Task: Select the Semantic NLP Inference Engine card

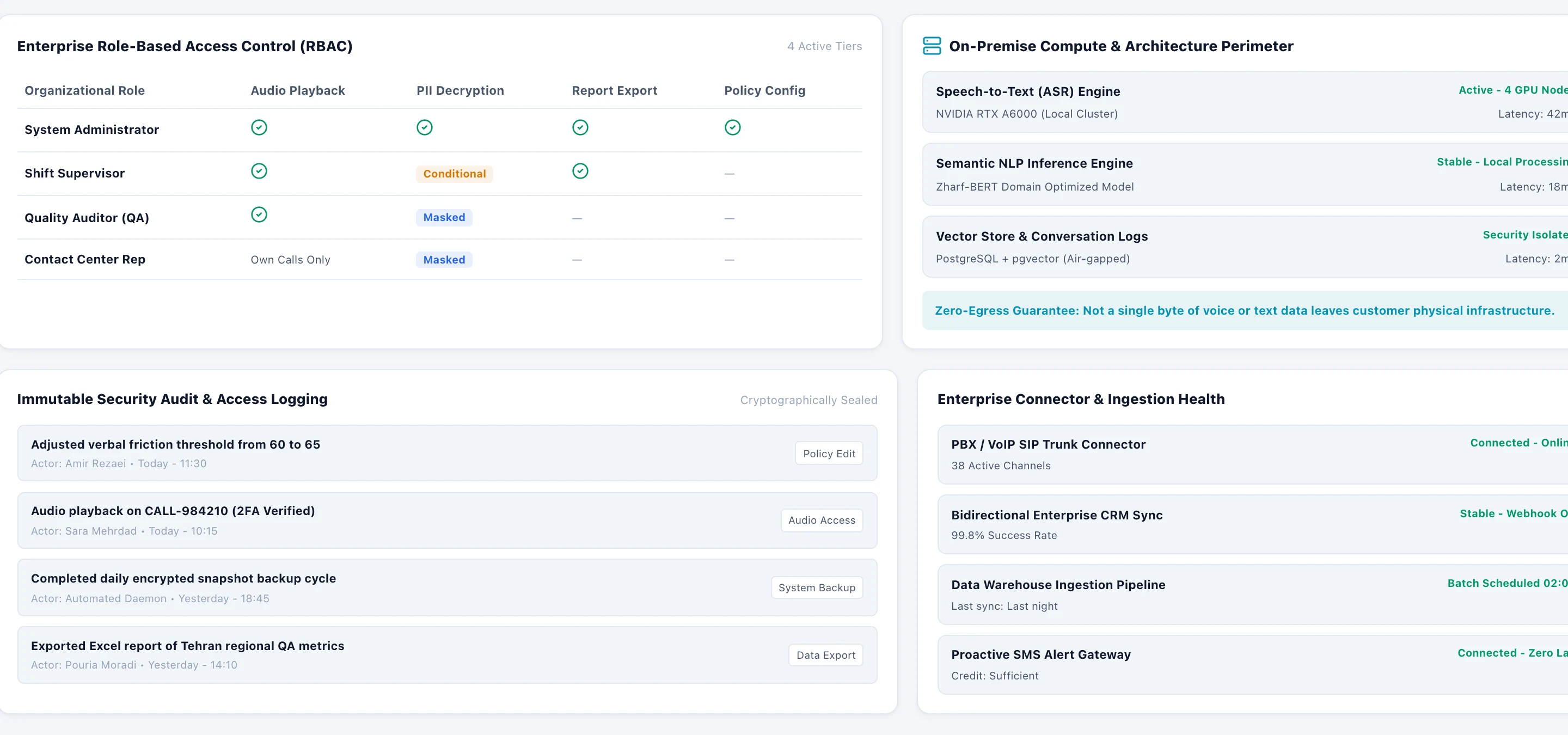Action: pos(1245,175)
